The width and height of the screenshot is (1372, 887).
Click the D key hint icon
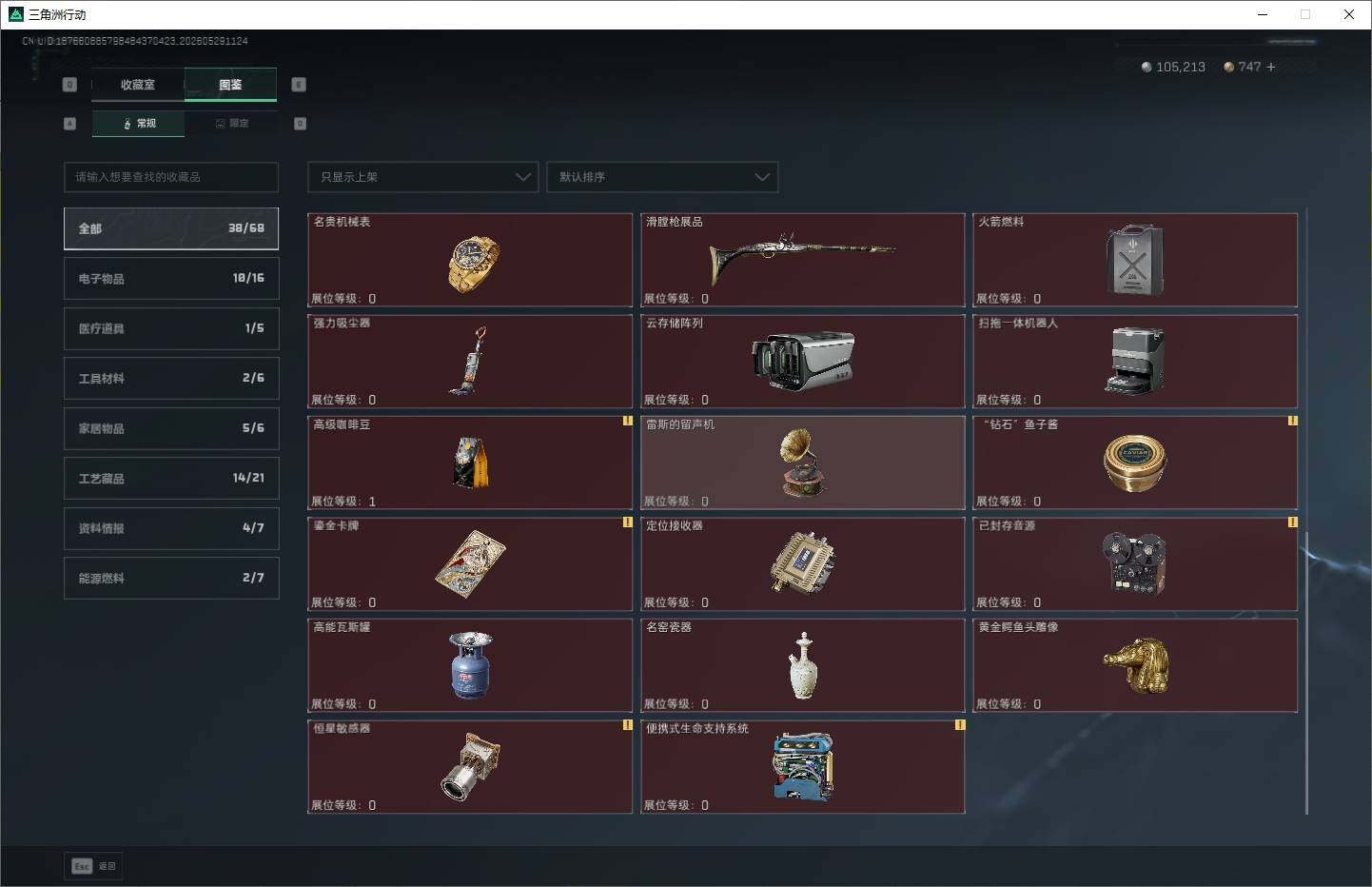tap(301, 124)
